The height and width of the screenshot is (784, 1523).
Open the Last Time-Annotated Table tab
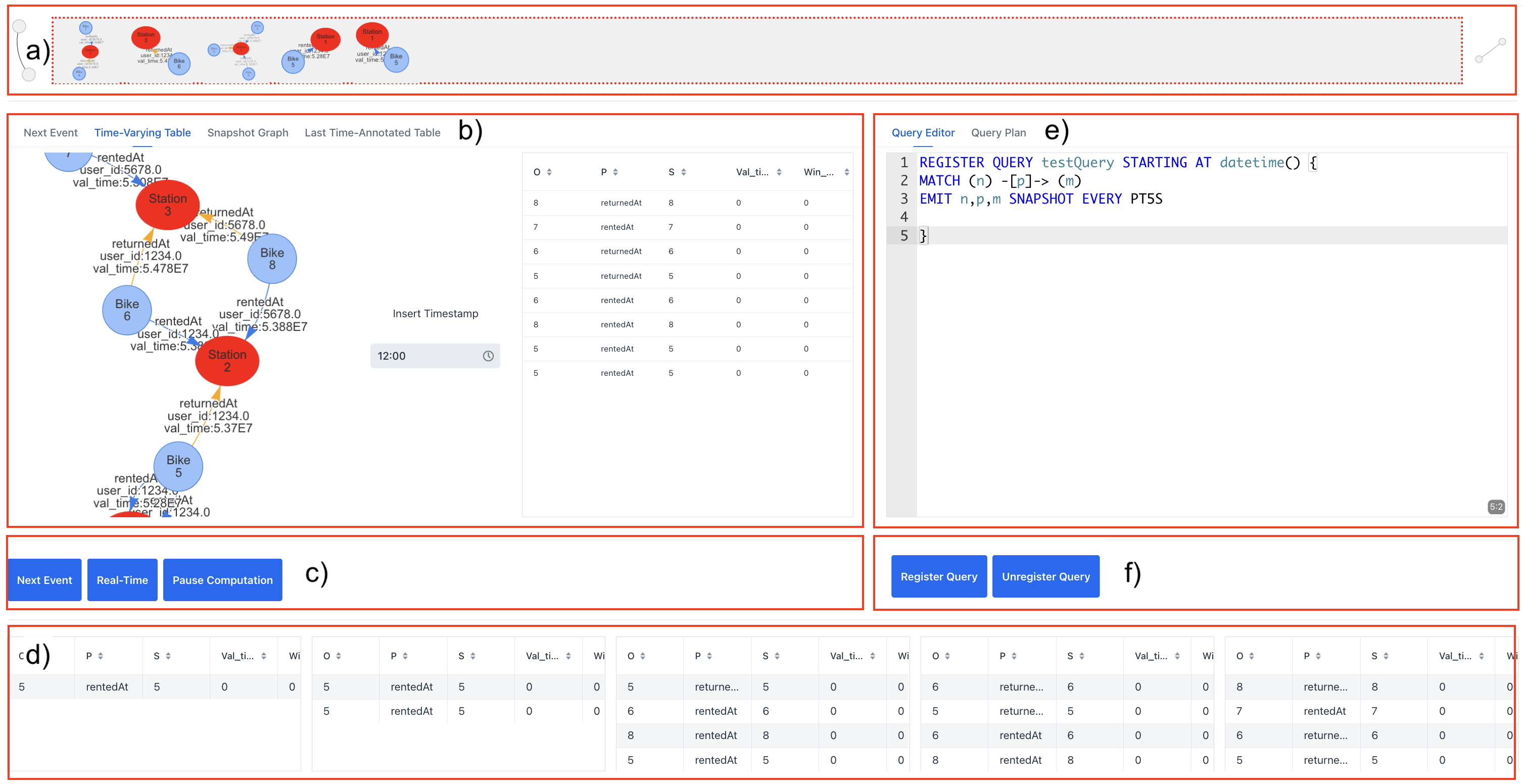click(372, 132)
